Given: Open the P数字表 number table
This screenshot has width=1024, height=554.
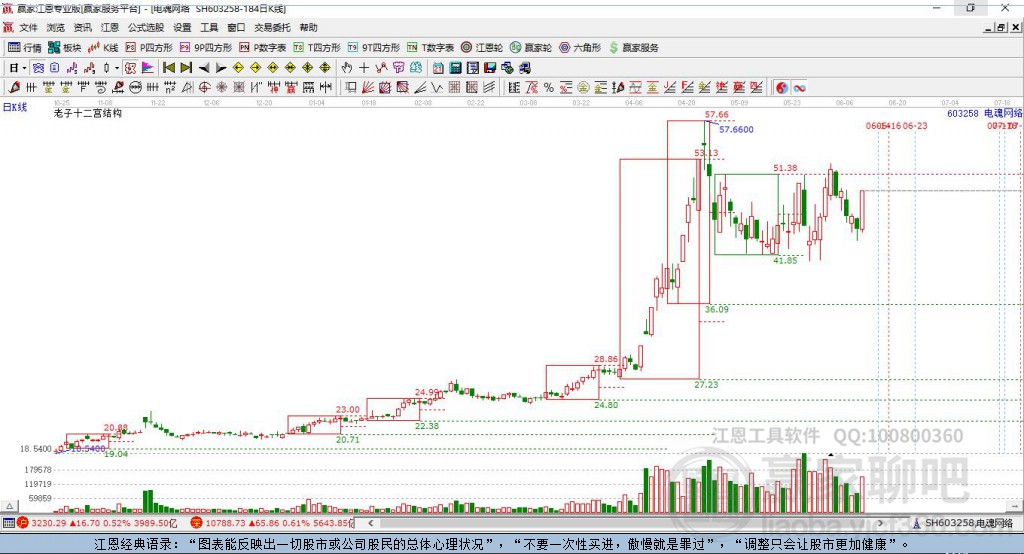Looking at the screenshot, I should click(x=263, y=48).
